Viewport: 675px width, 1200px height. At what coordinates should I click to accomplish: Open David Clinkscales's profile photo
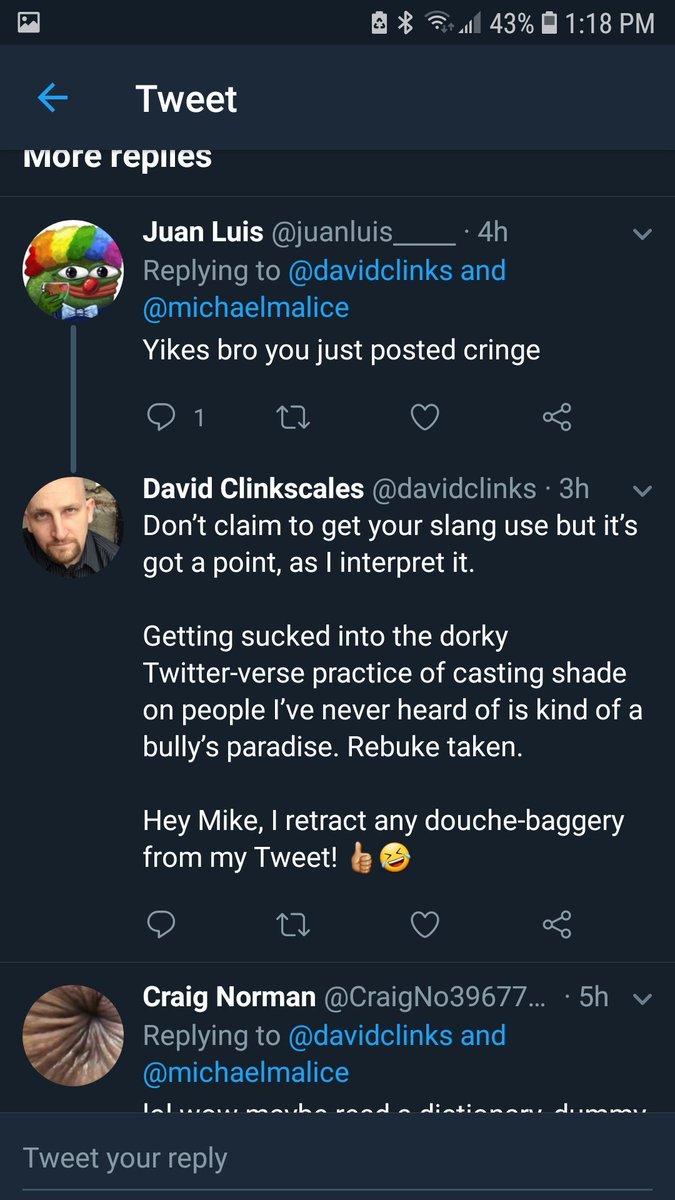[x=72, y=527]
